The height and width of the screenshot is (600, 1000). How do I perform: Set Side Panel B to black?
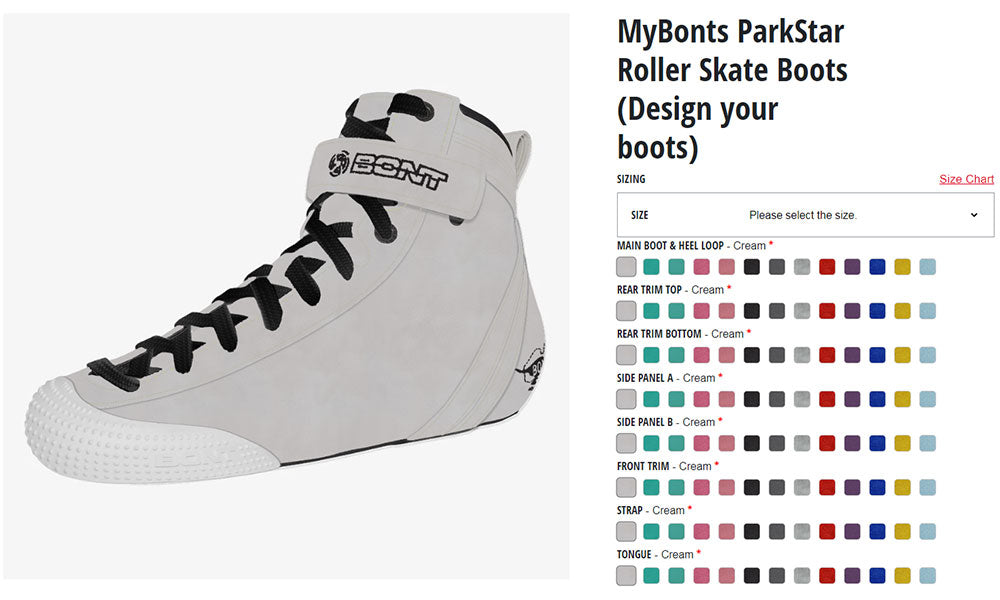tap(752, 443)
